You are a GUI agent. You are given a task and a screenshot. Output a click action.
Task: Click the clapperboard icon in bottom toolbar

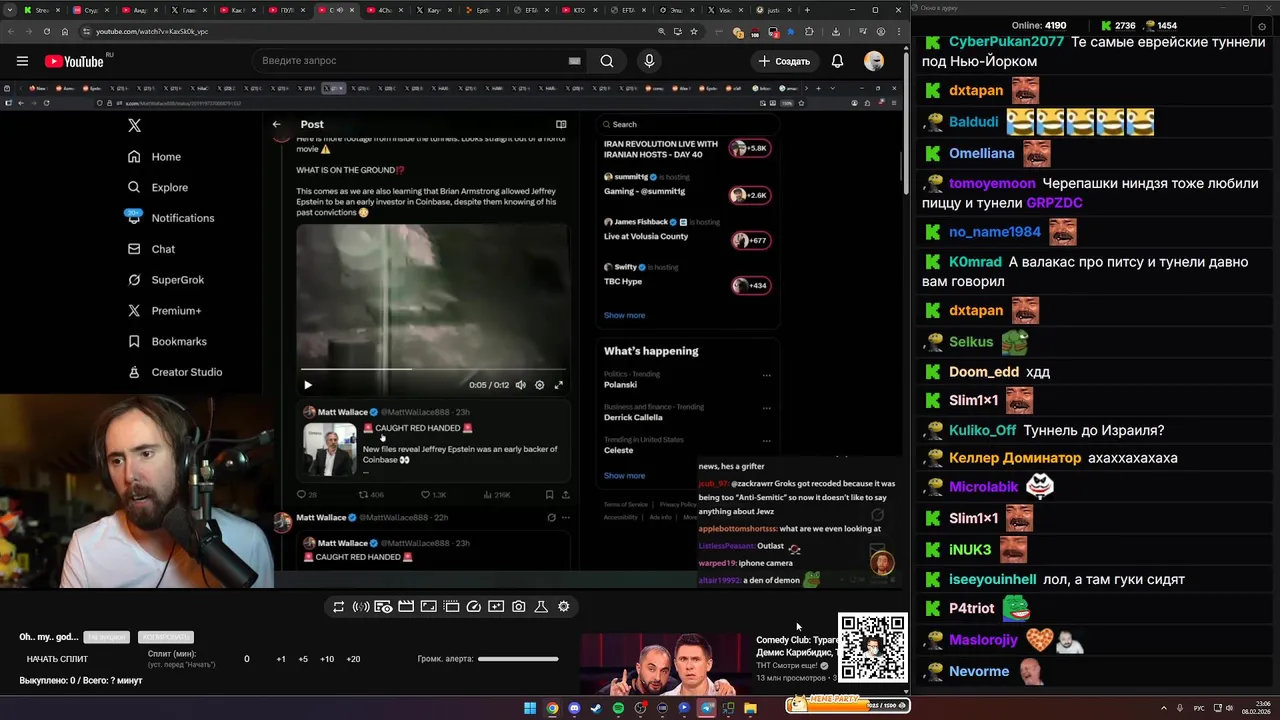[x=406, y=607]
